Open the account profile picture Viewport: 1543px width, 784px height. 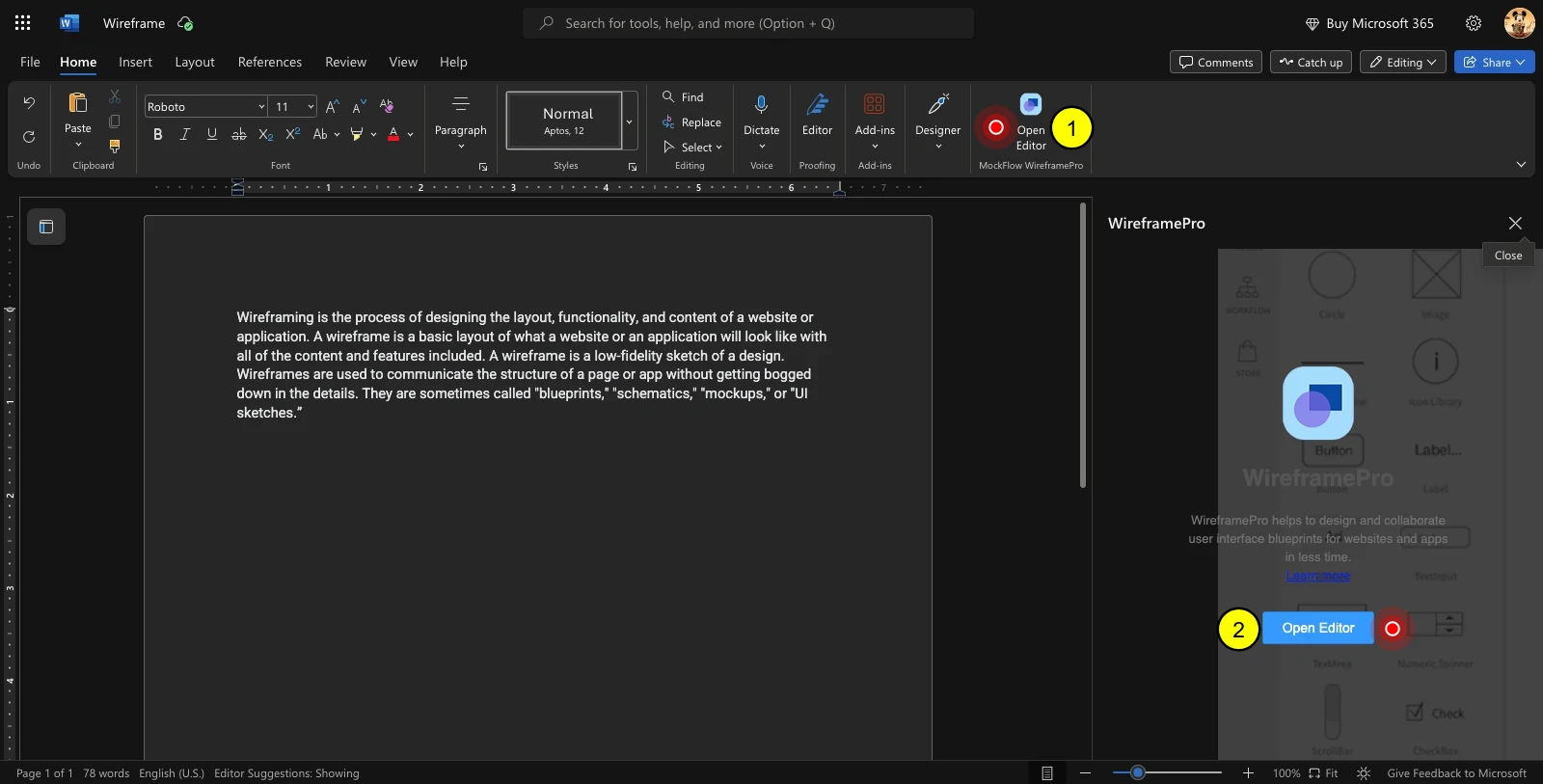point(1519,23)
